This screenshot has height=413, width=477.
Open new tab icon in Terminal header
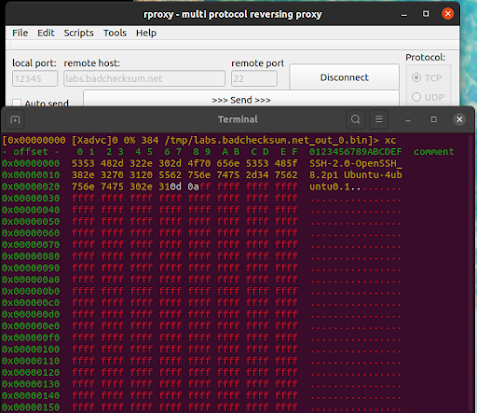tap(15, 119)
